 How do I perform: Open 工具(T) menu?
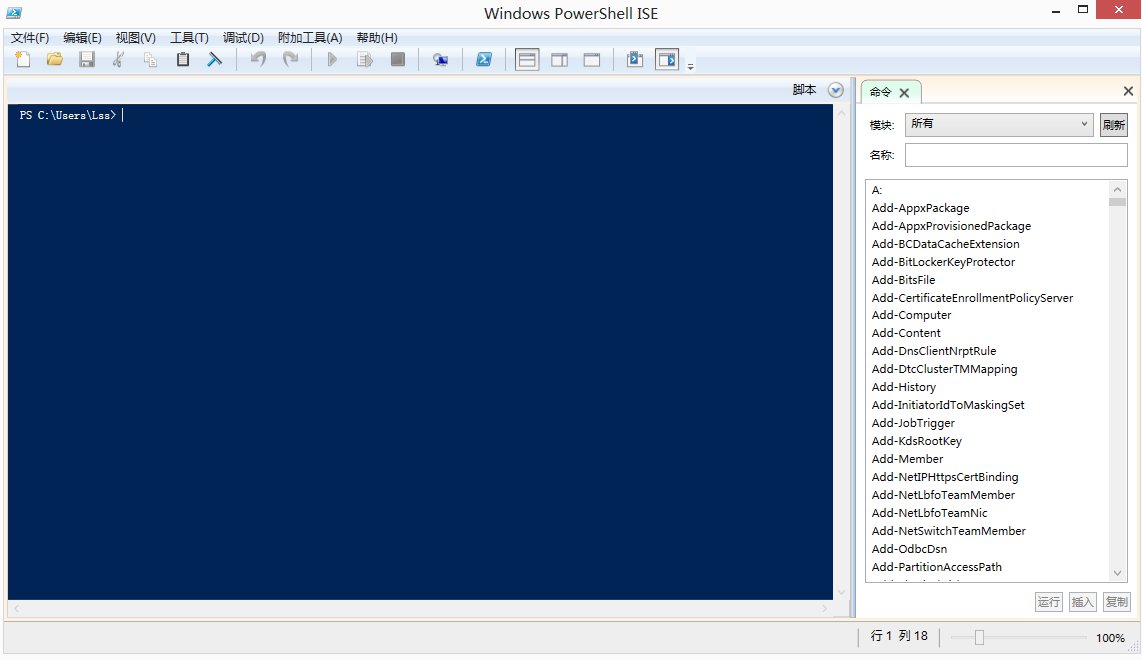click(x=189, y=38)
